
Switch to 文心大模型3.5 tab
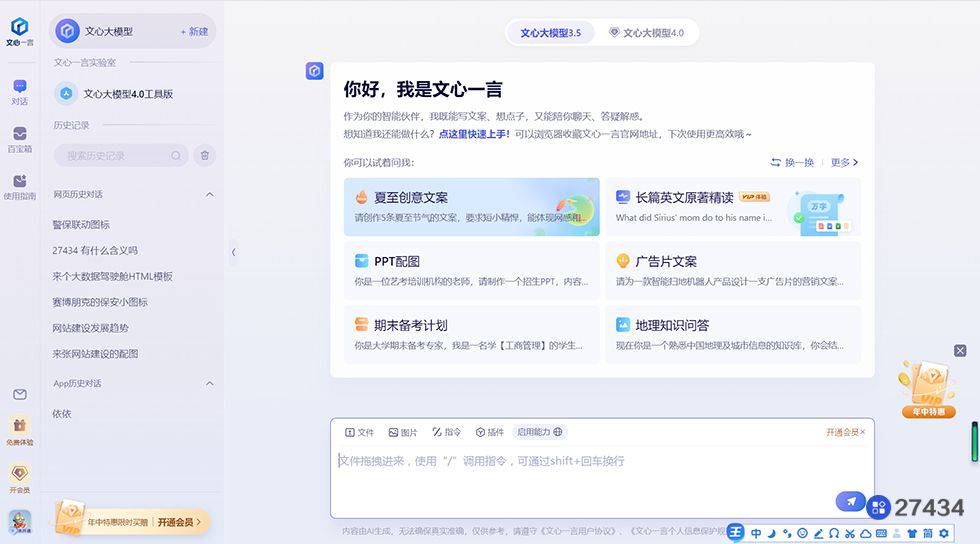550,33
